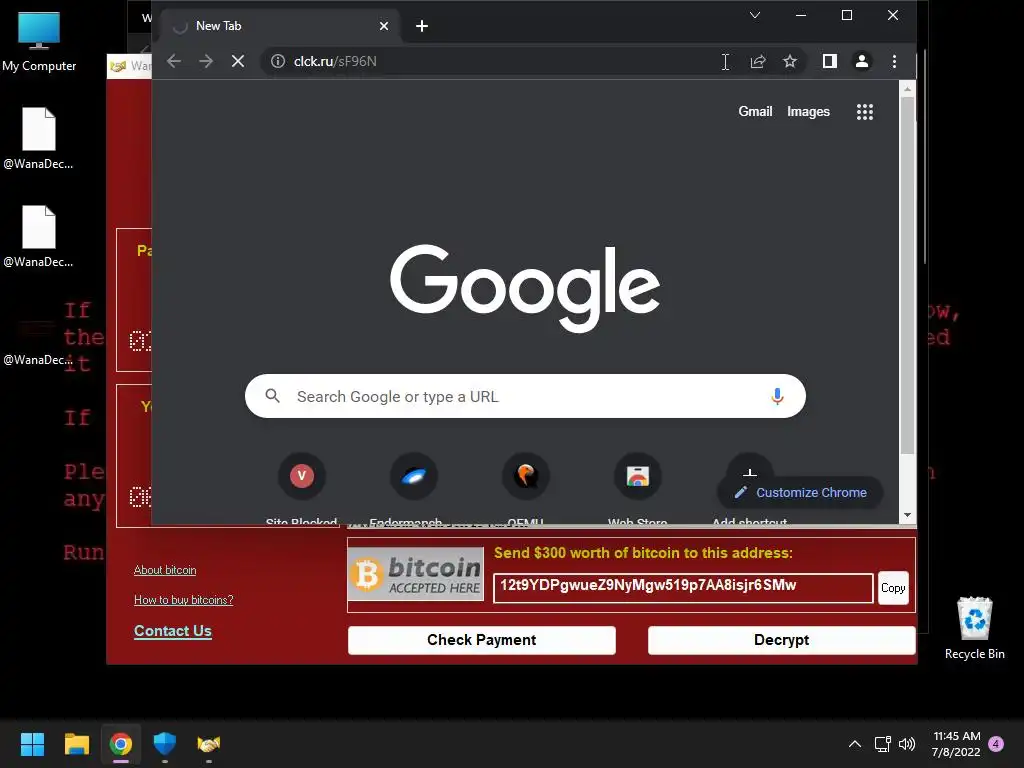Open Google Images link
1024x768 pixels.
tap(808, 112)
